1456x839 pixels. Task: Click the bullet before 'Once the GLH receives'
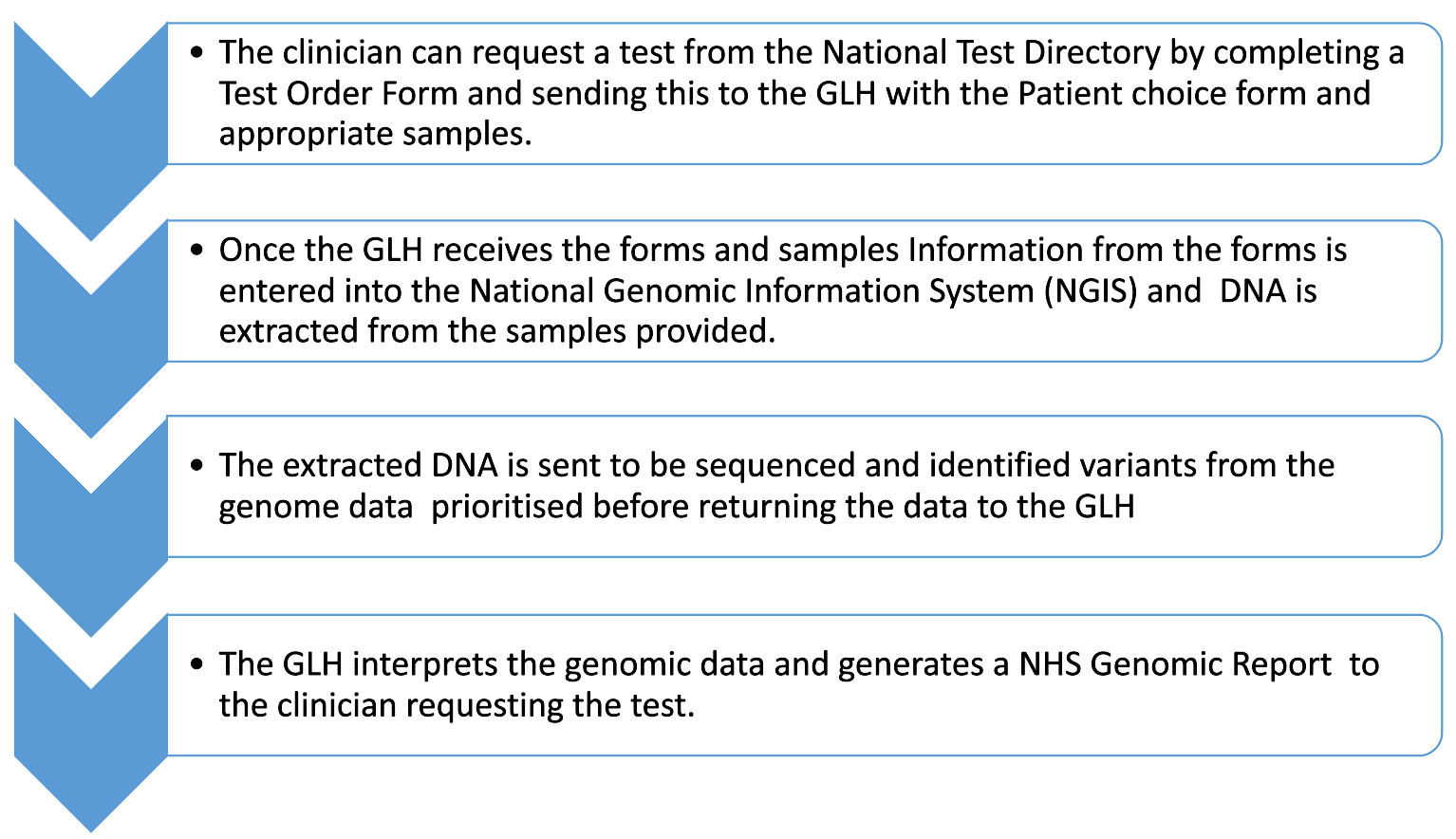(196, 251)
